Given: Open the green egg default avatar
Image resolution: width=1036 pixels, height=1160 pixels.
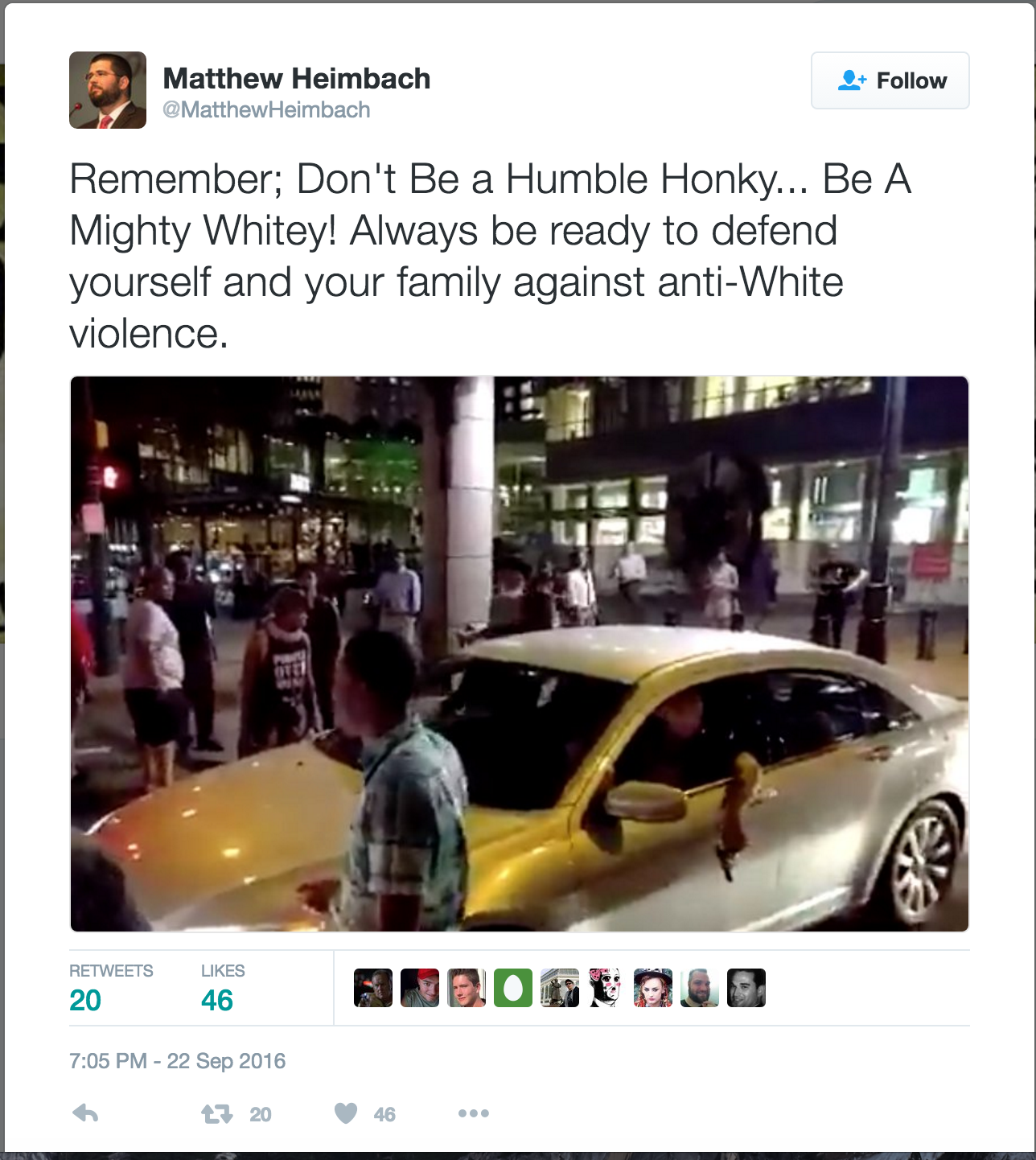Looking at the screenshot, I should [x=513, y=988].
